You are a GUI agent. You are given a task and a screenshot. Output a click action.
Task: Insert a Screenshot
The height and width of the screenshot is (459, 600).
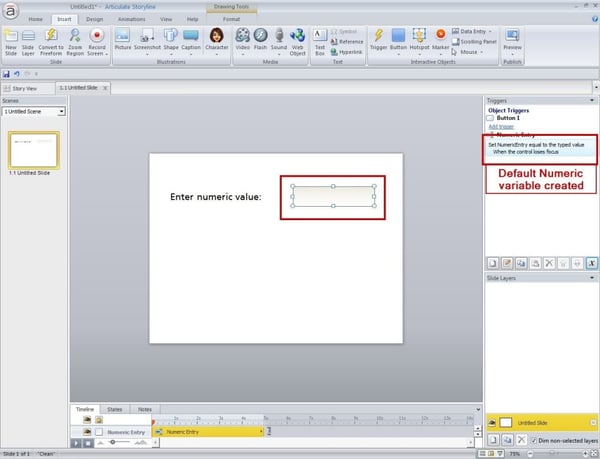pos(147,41)
